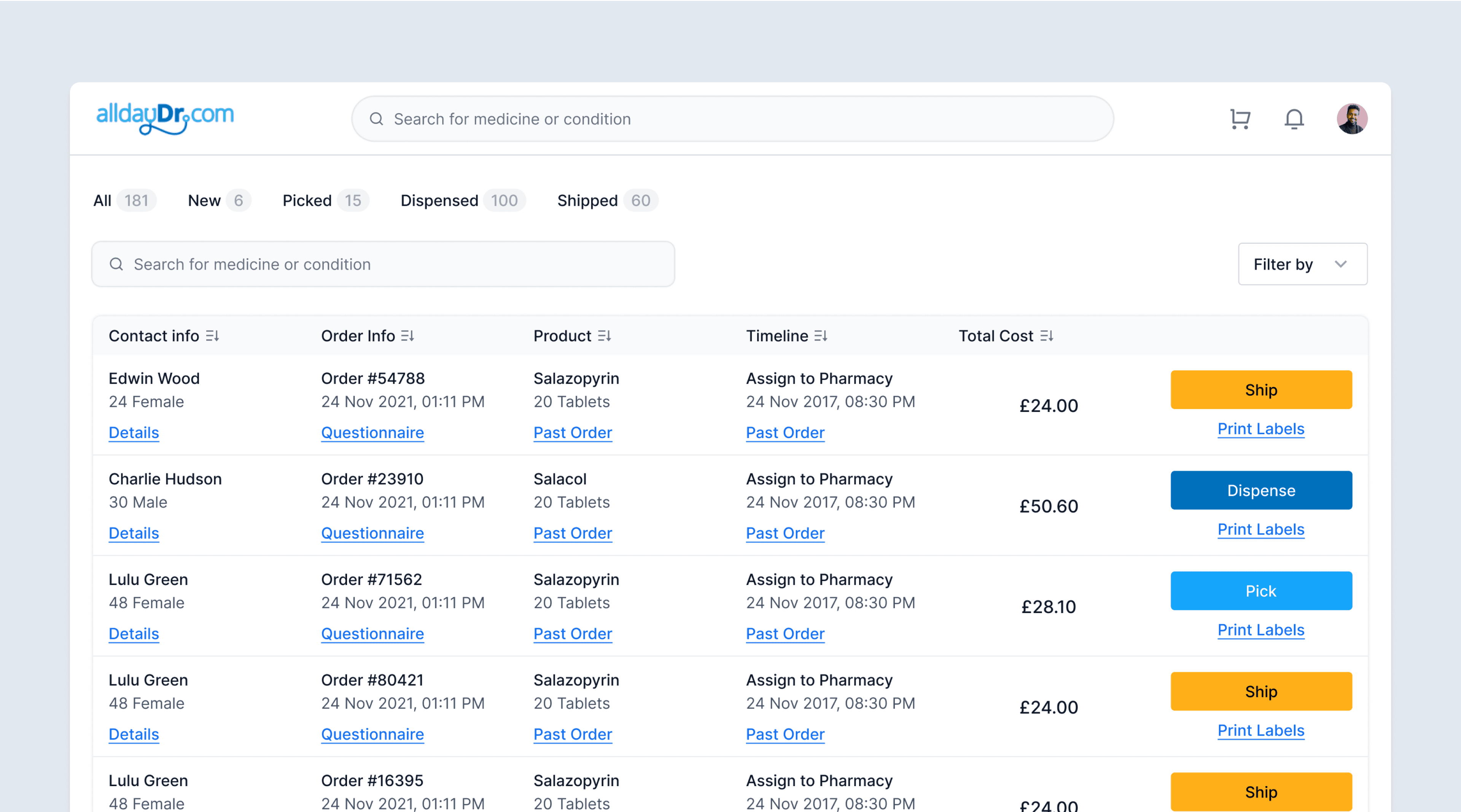Open Details for Lulu Green order #80421
The height and width of the screenshot is (812, 1461).
pyautogui.click(x=134, y=734)
